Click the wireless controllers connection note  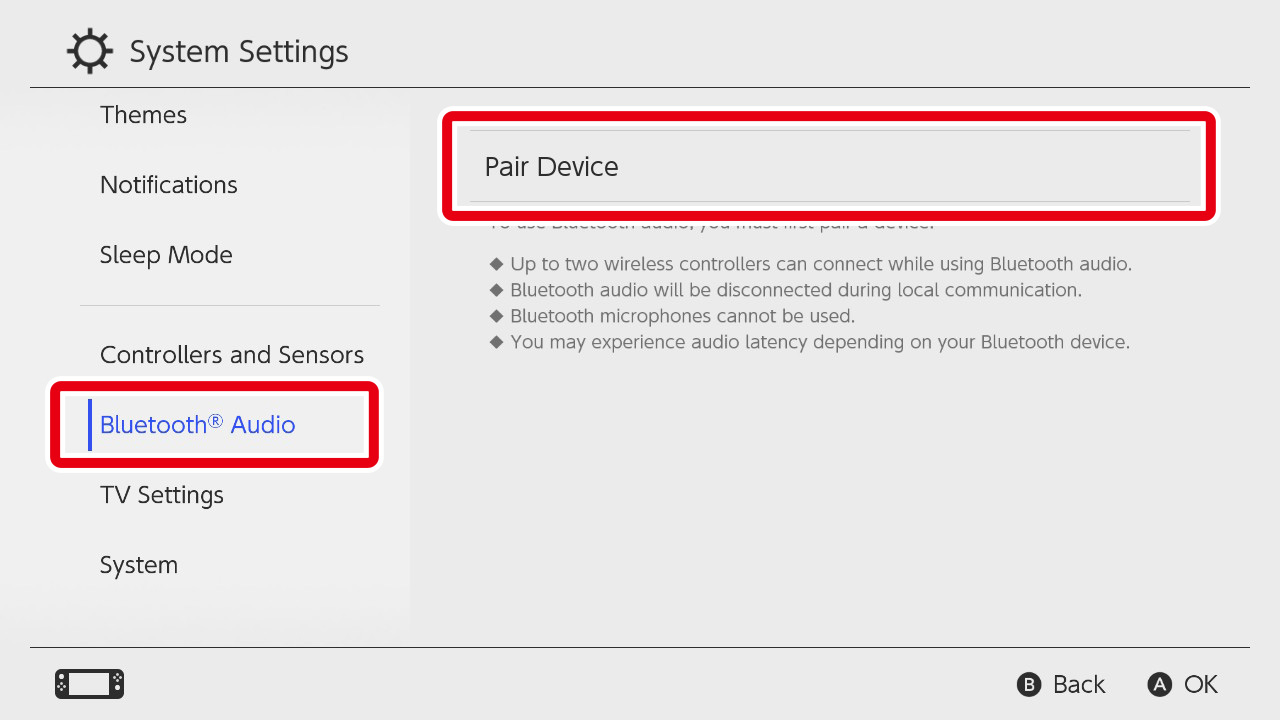click(816, 263)
